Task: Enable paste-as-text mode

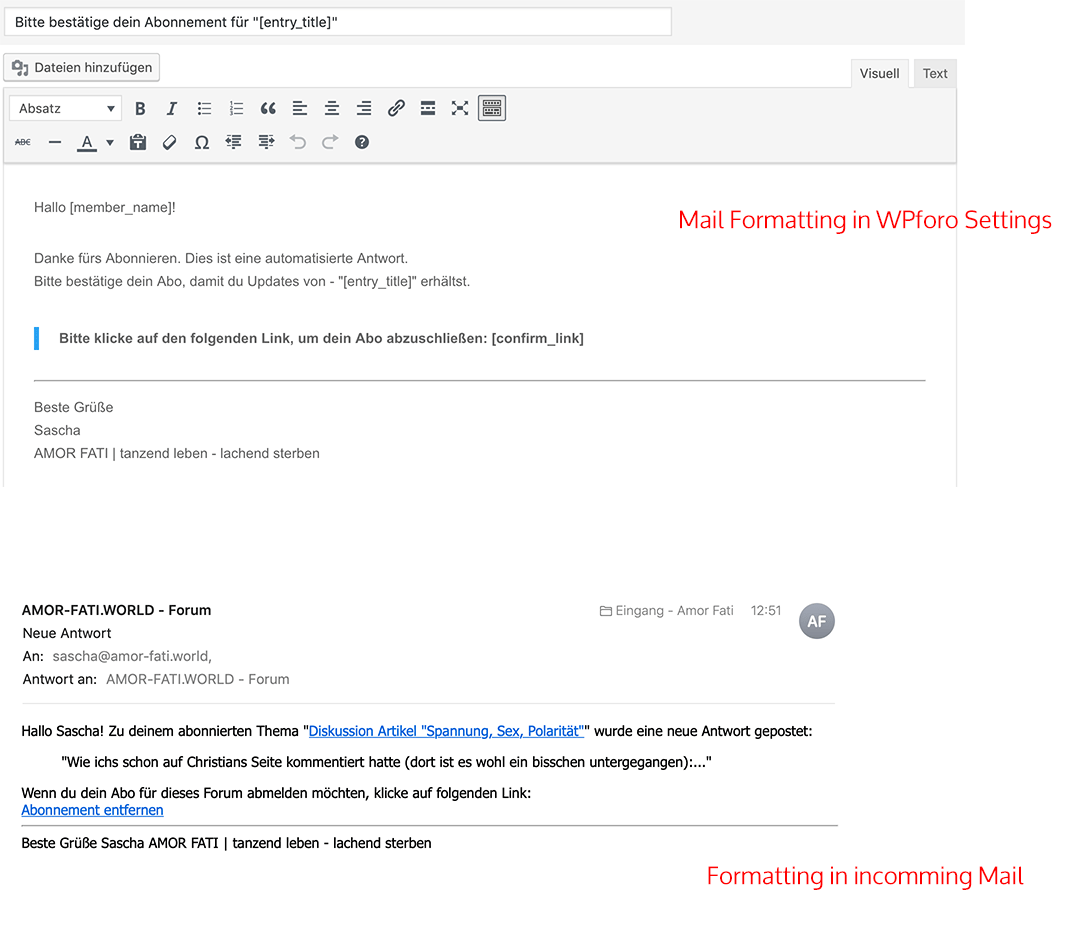Action: tap(137, 142)
